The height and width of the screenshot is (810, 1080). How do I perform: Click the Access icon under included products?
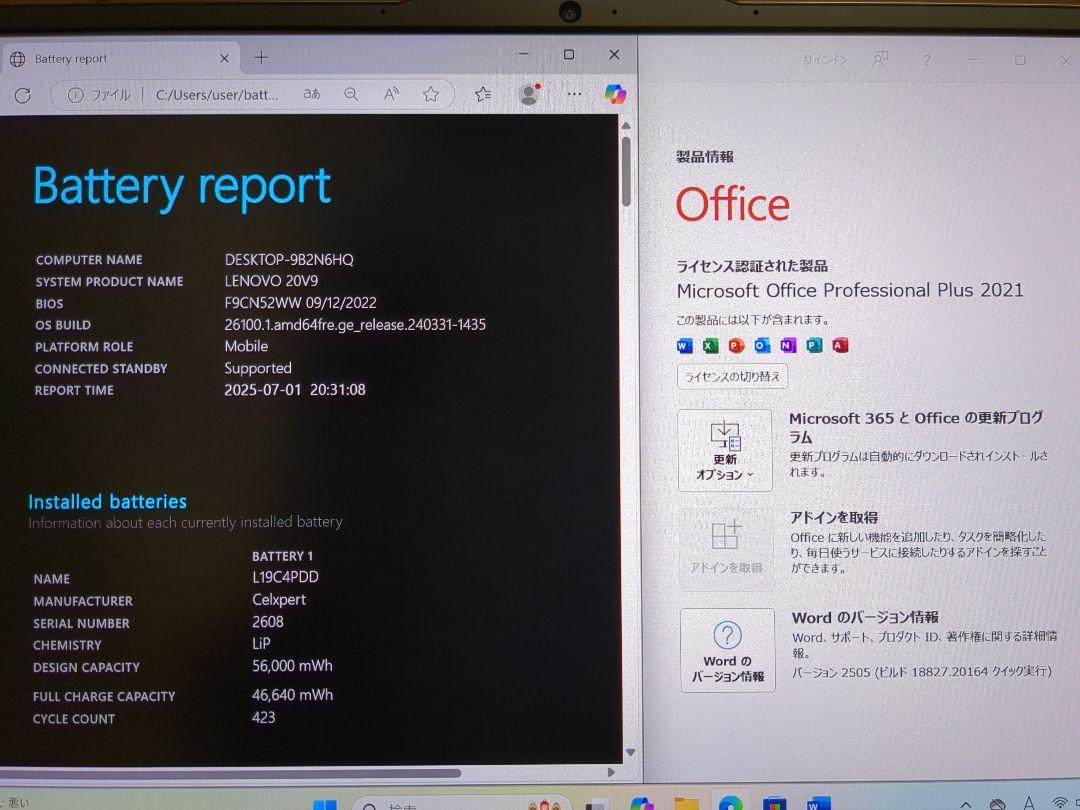(840, 345)
